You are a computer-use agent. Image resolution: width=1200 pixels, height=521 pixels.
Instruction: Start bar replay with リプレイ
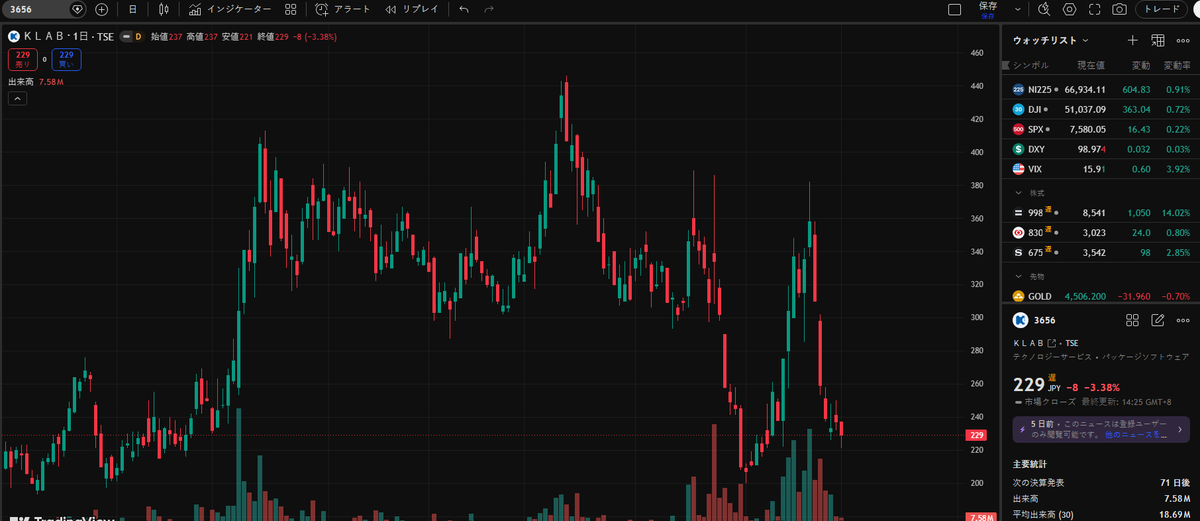coord(411,9)
